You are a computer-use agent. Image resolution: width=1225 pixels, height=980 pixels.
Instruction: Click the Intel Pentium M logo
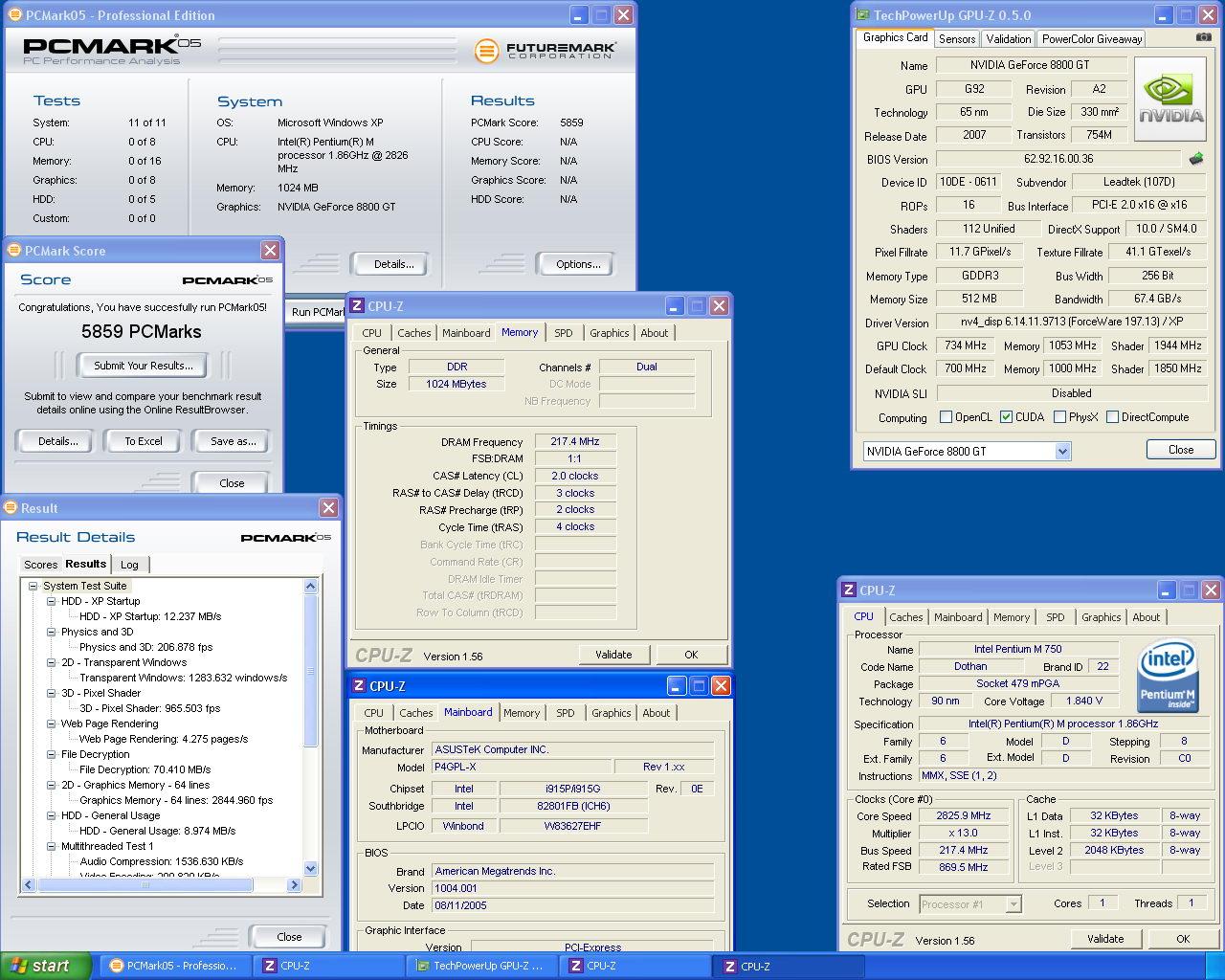point(1168,678)
